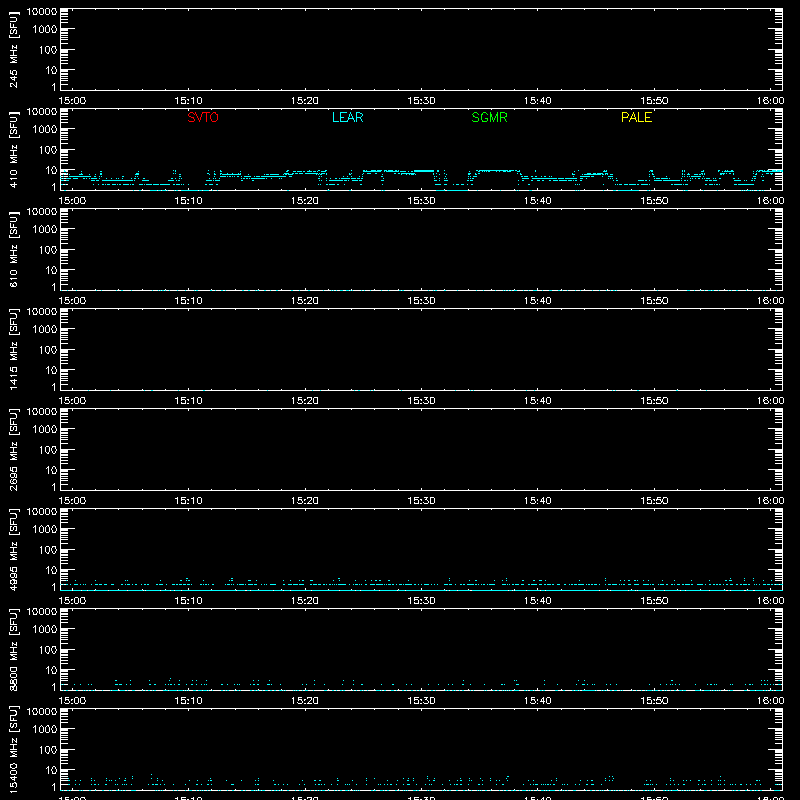Click 15:30 time label of 245 MHz plot
This screenshot has width=800, height=800.
[x=421, y=101]
